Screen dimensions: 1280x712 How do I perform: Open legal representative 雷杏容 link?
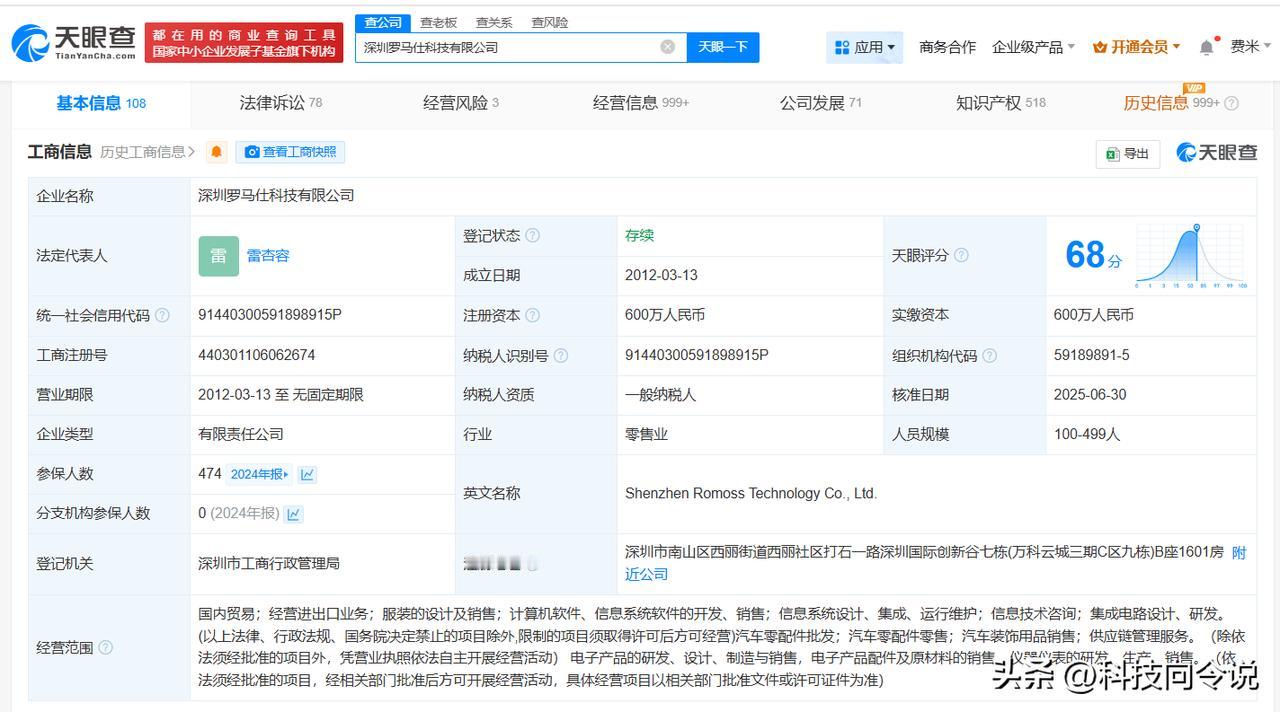(x=268, y=255)
